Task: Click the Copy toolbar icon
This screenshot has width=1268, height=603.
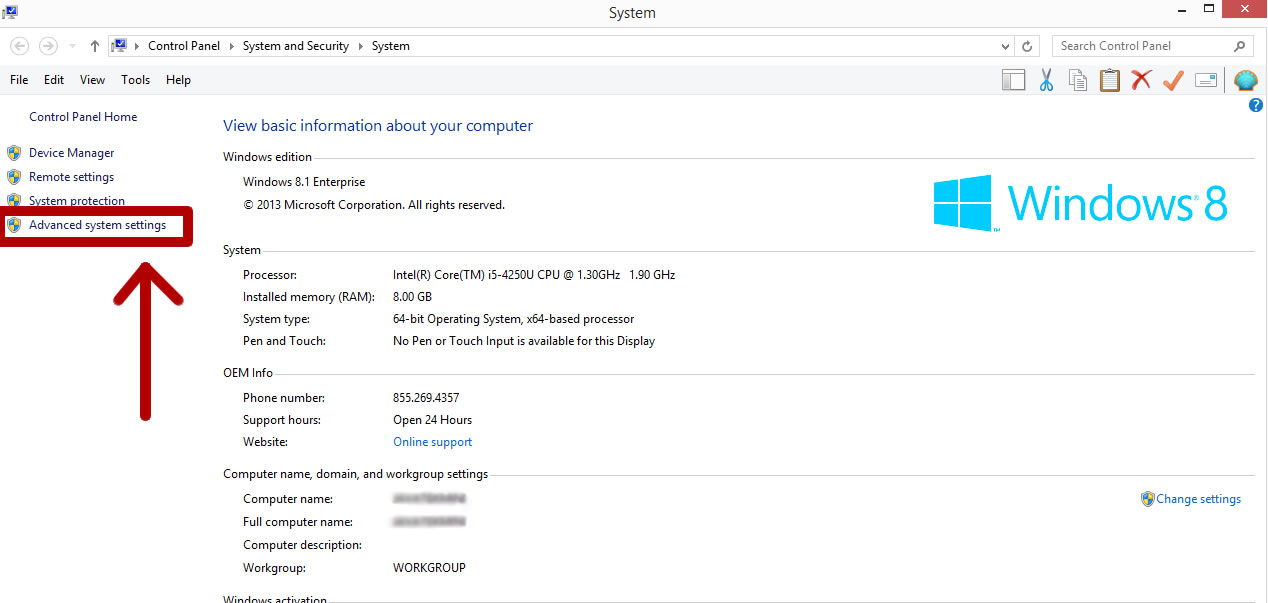Action: click(x=1078, y=81)
